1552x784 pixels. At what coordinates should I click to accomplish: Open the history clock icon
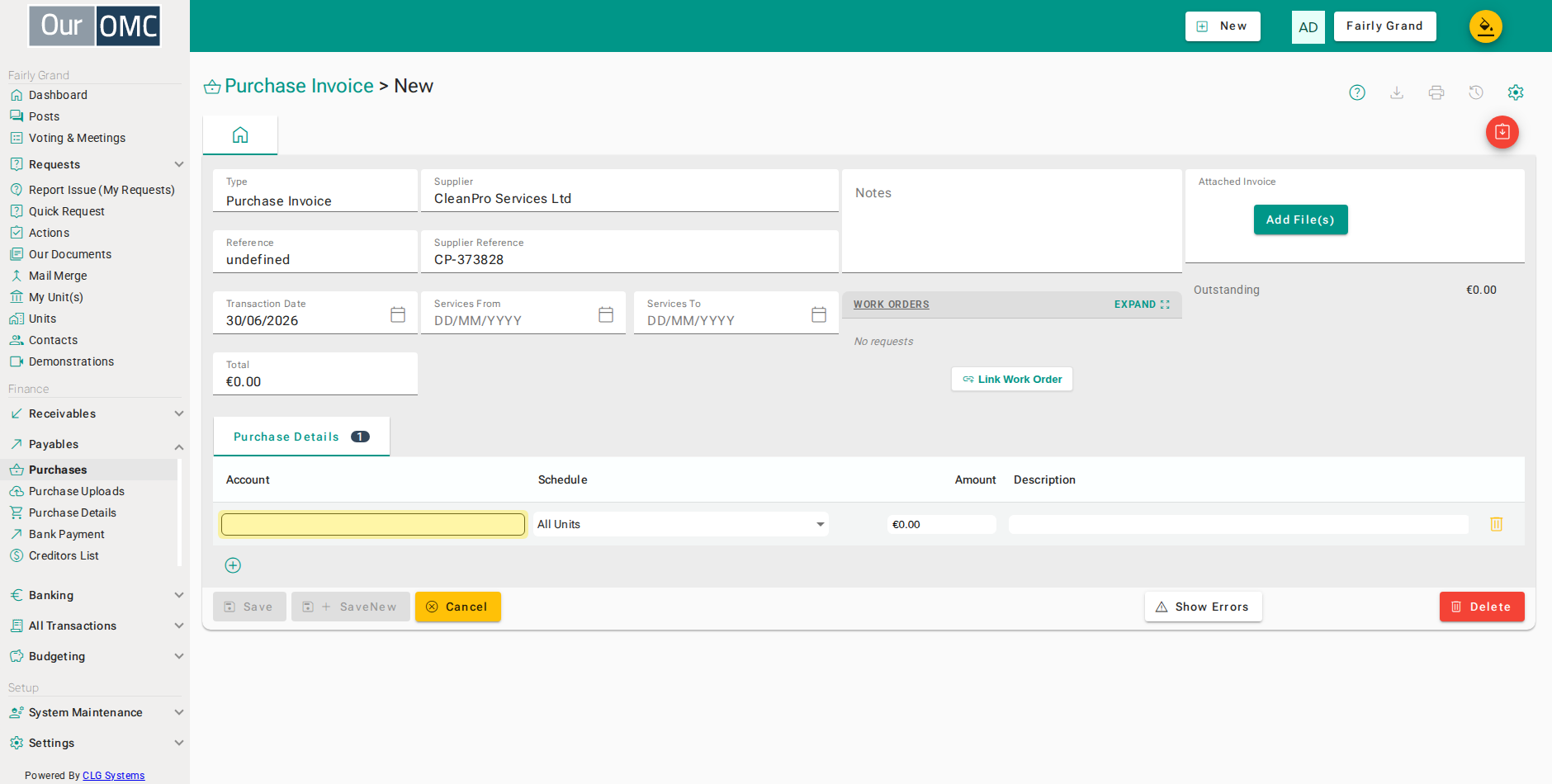[1476, 92]
